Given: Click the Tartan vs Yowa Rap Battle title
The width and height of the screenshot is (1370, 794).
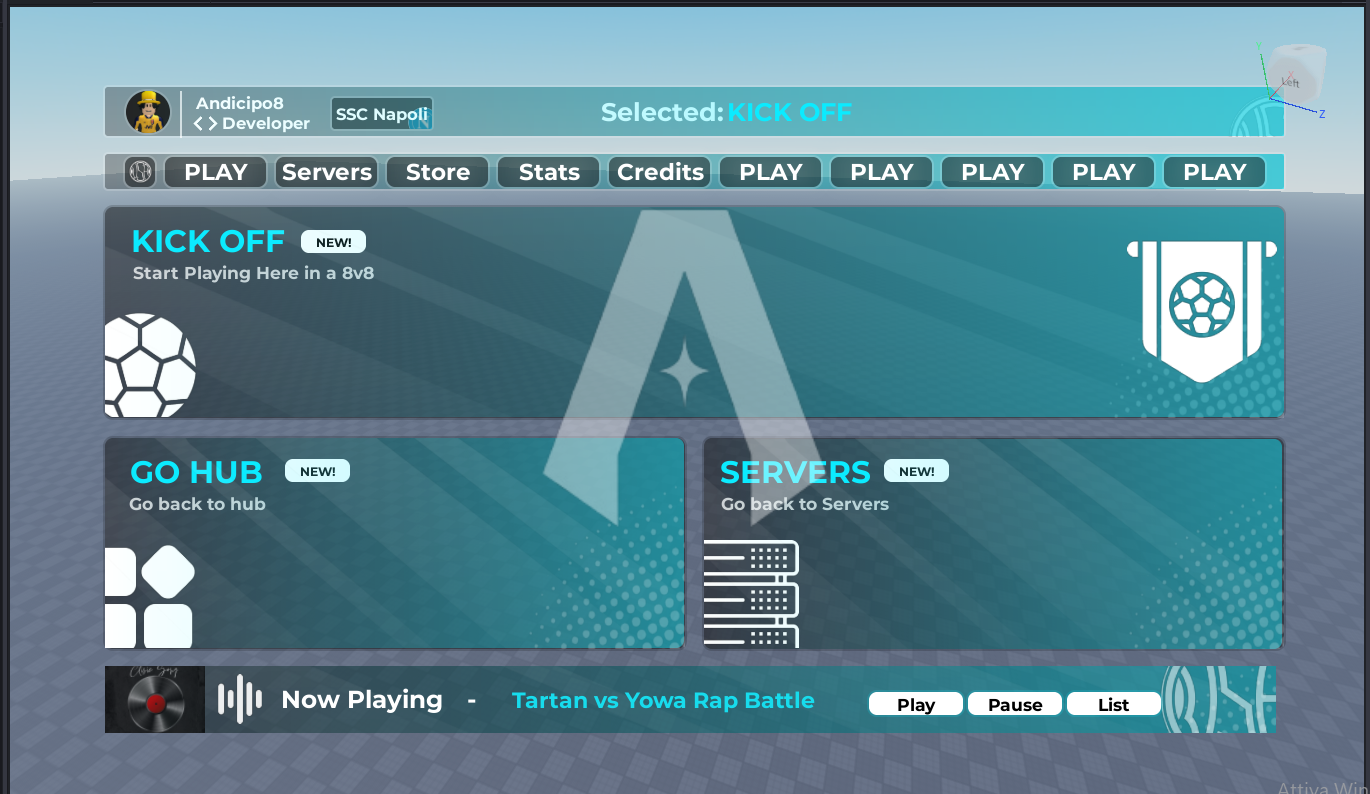Looking at the screenshot, I should (663, 700).
